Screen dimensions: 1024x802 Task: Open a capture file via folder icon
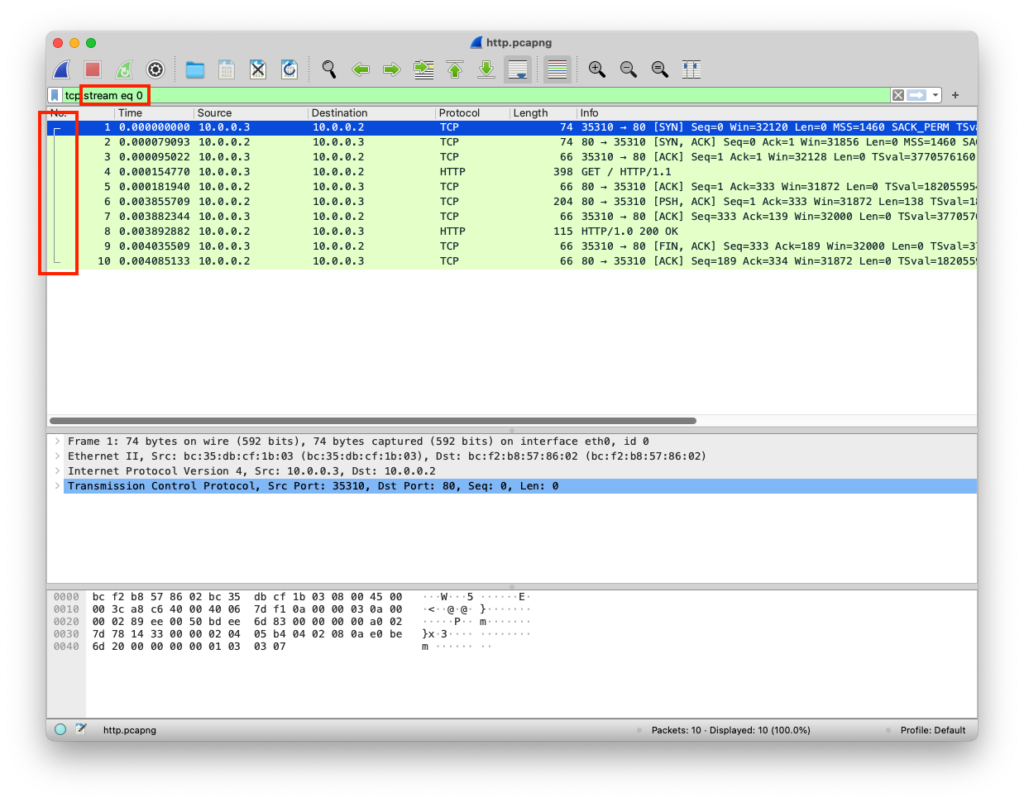(195, 70)
